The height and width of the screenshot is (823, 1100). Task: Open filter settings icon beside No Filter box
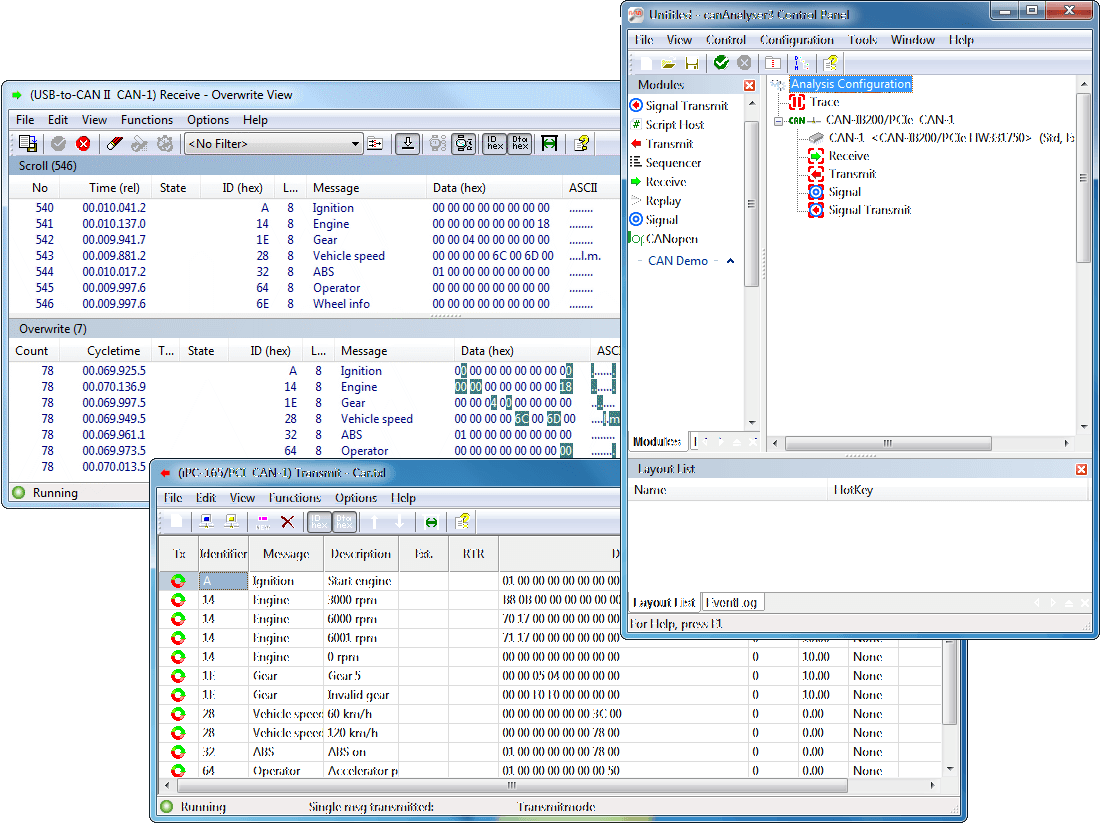click(x=375, y=144)
